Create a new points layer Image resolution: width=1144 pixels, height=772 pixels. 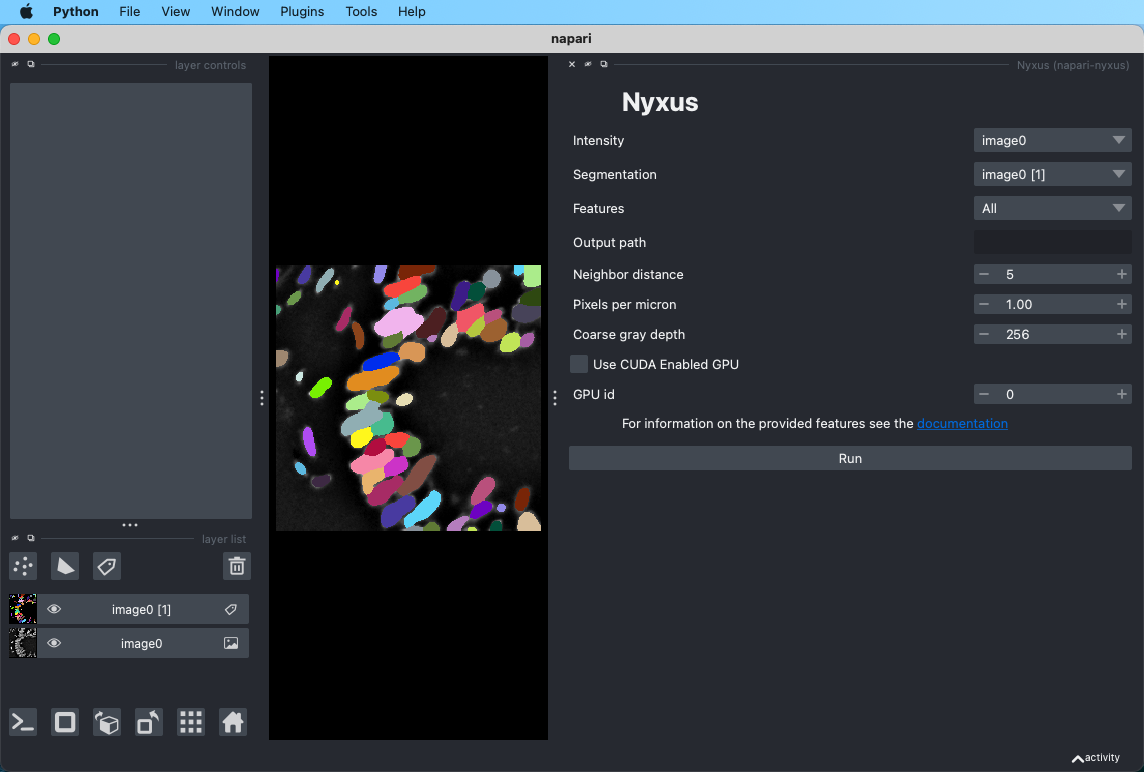click(23, 566)
